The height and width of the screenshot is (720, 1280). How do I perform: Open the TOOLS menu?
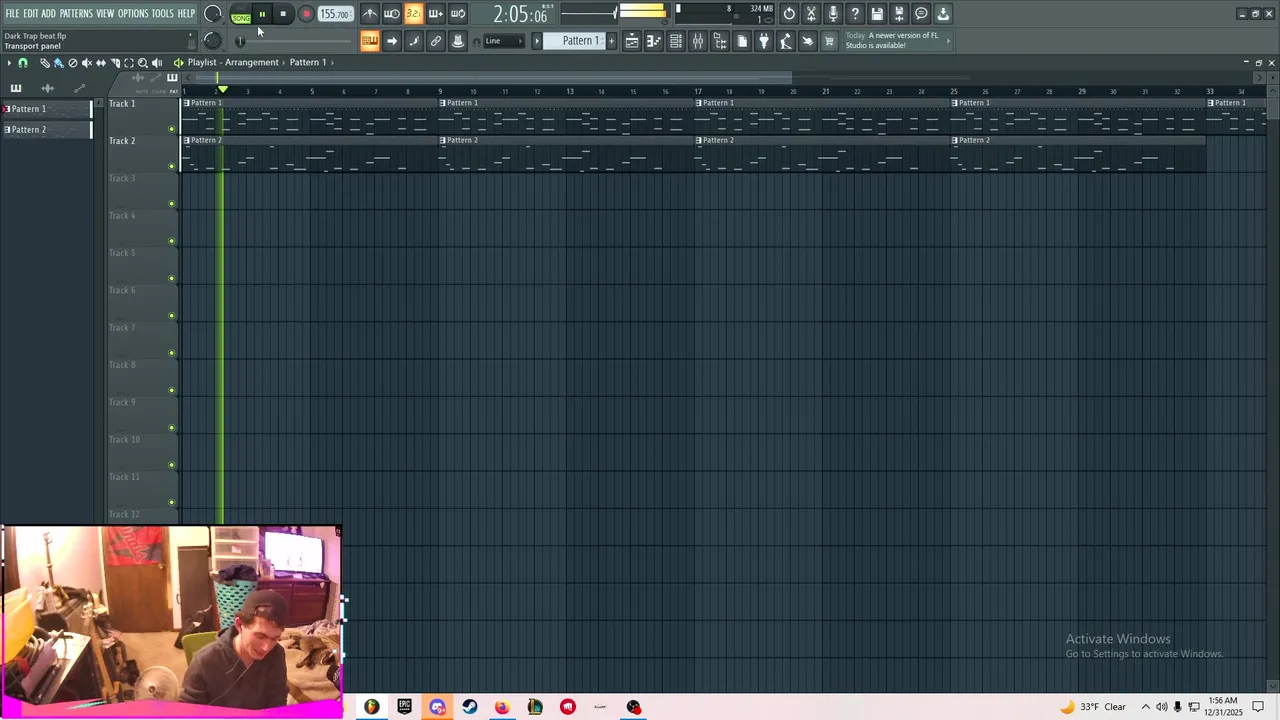[x=162, y=13]
